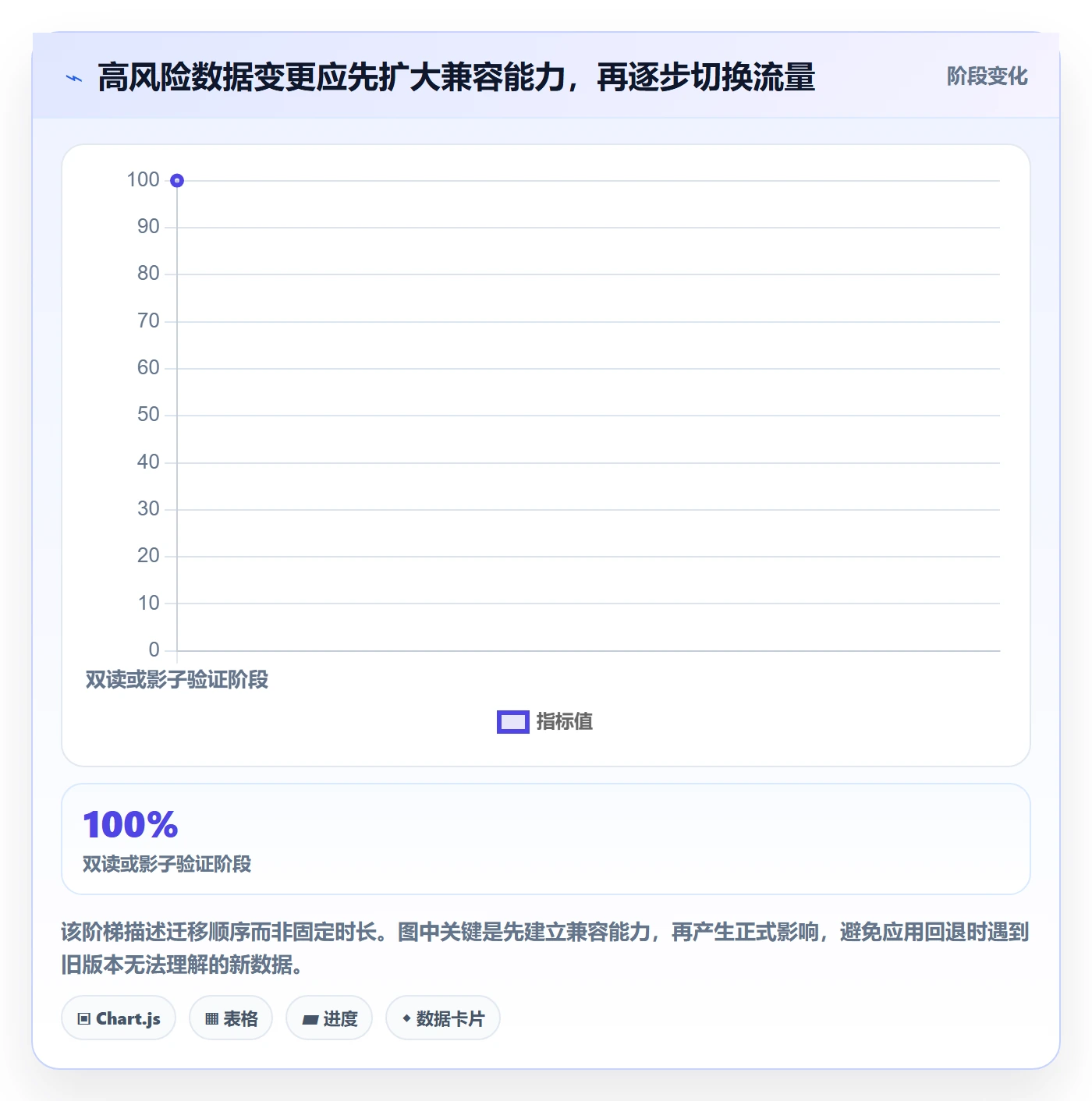Click the y-axis label 0
The image size is (1092, 1101).
tap(154, 650)
